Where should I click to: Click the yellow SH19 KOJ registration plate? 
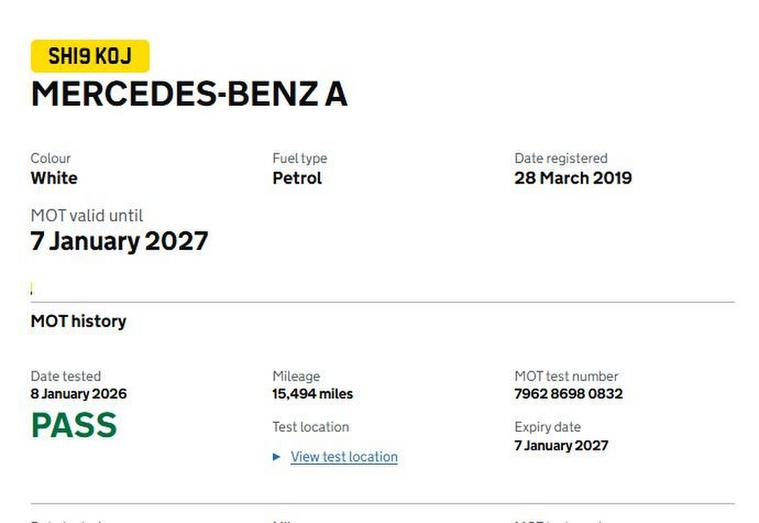click(90, 56)
